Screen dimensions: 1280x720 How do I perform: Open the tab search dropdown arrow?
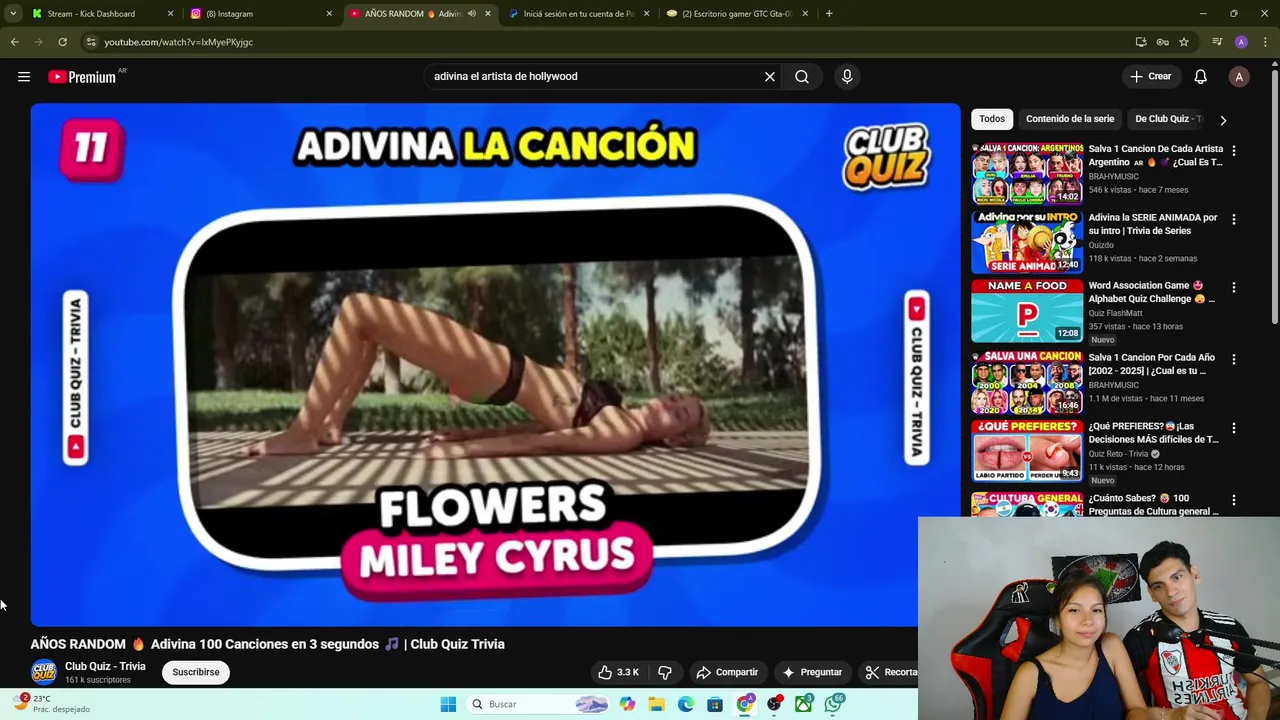click(x=13, y=14)
